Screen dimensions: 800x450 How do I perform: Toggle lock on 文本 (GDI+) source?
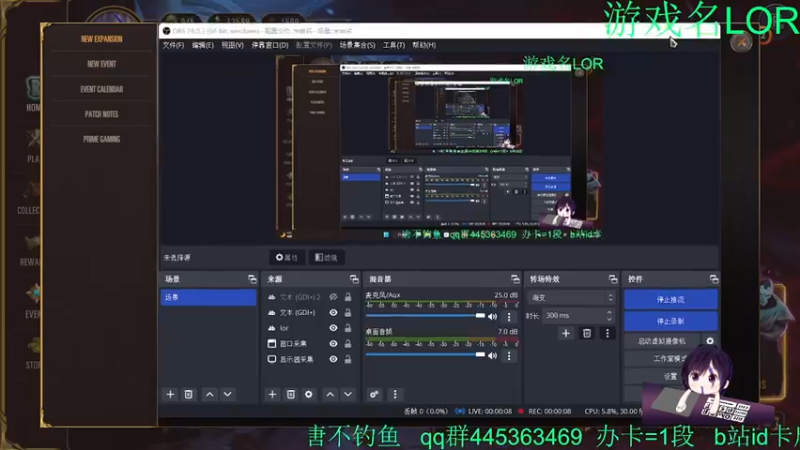(348, 312)
